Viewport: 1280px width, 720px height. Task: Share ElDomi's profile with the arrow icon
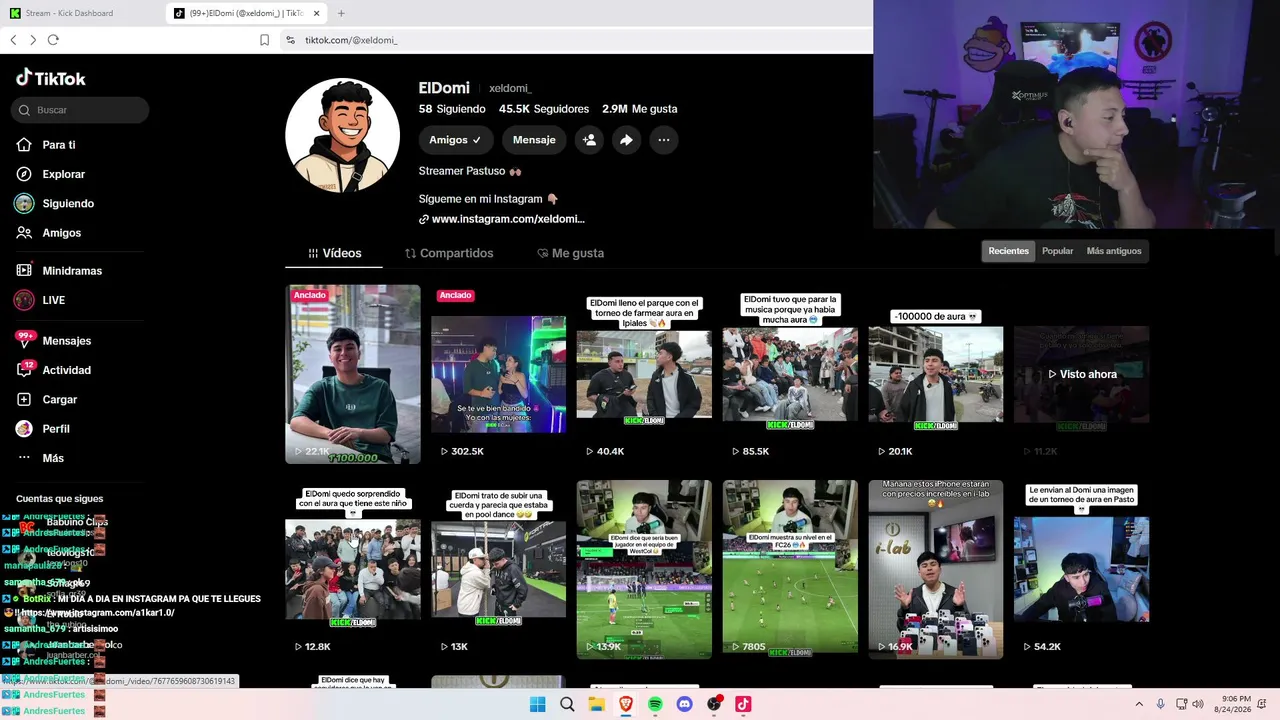tap(626, 140)
